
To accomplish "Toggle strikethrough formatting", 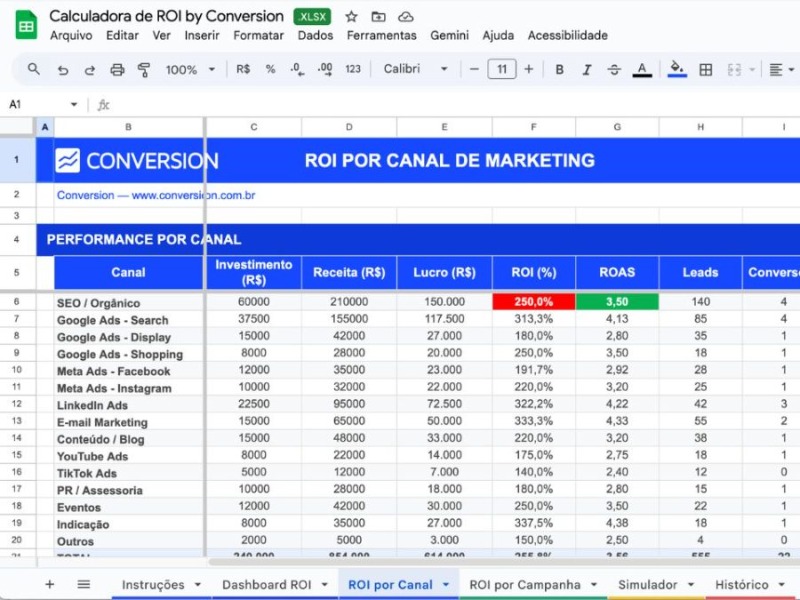I will 614,70.
